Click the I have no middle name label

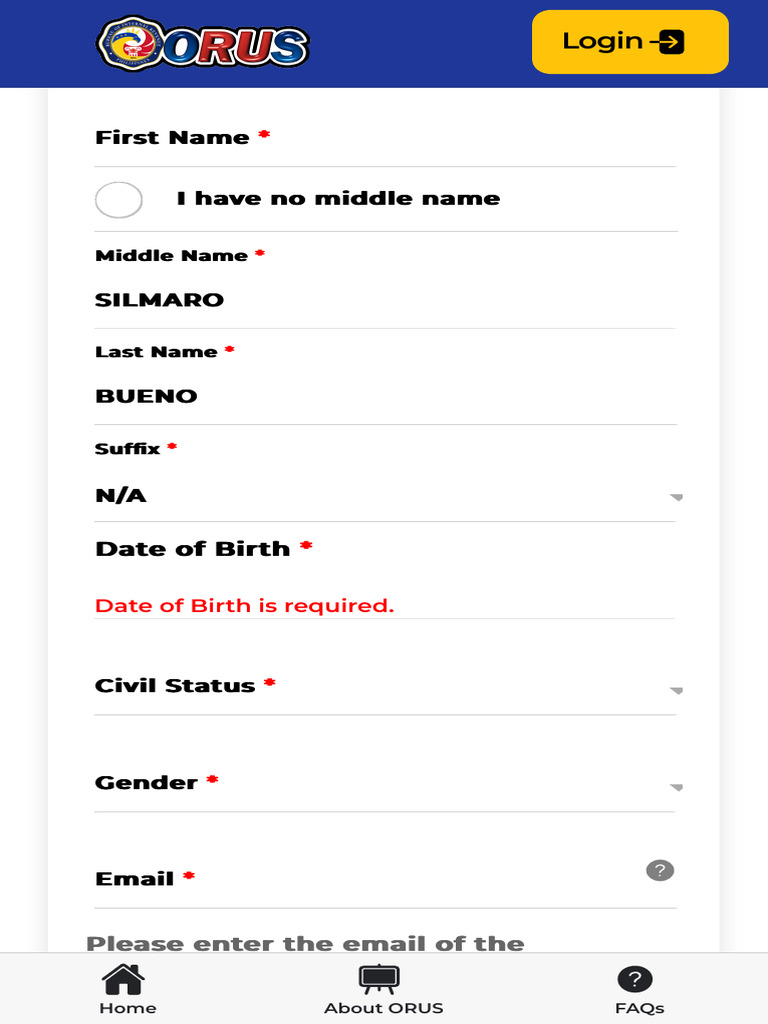338,199
